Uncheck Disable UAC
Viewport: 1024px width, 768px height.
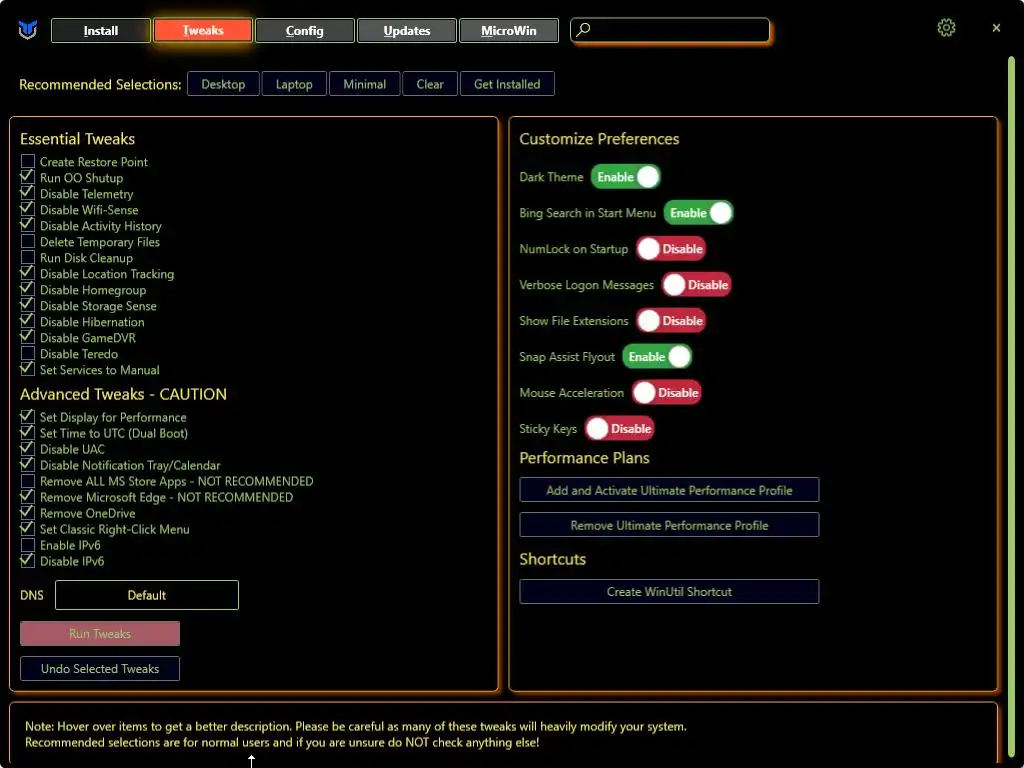click(x=27, y=449)
